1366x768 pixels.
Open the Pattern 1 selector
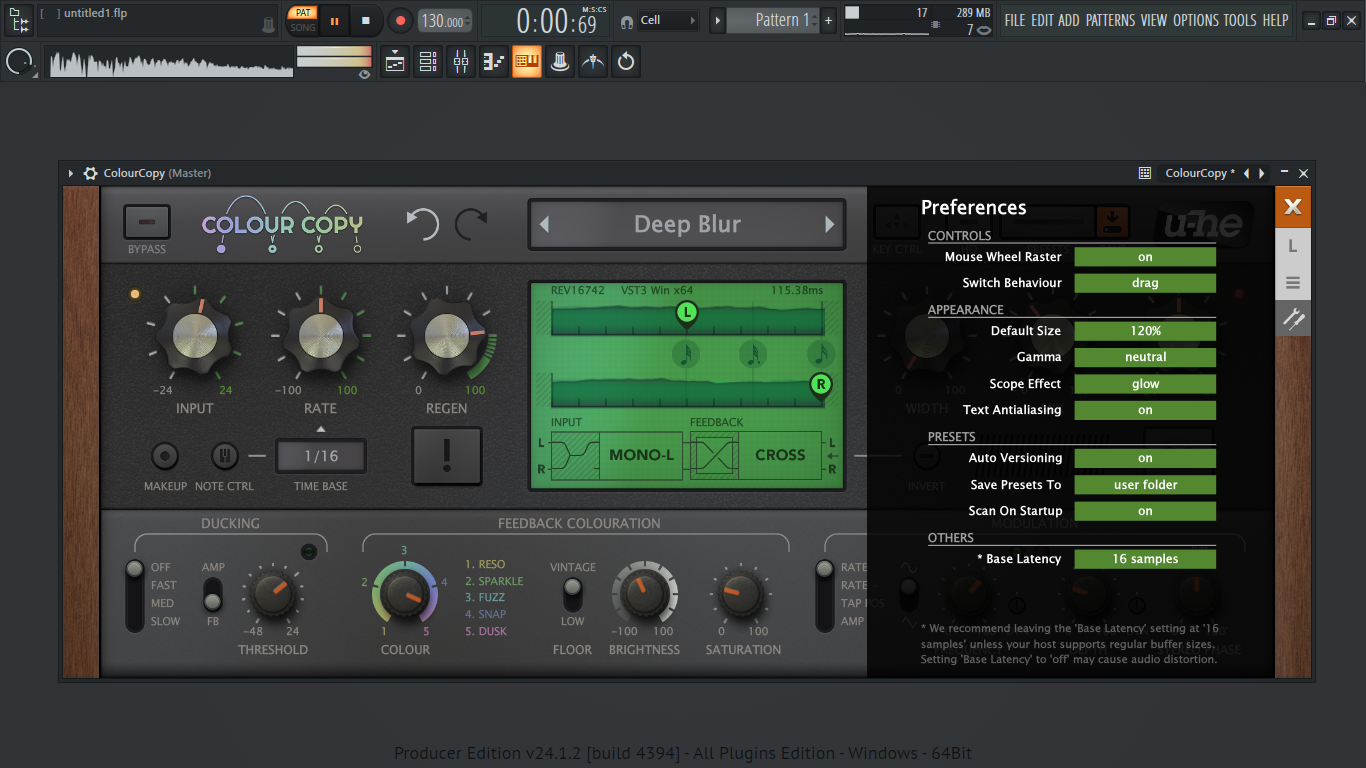click(x=773, y=20)
